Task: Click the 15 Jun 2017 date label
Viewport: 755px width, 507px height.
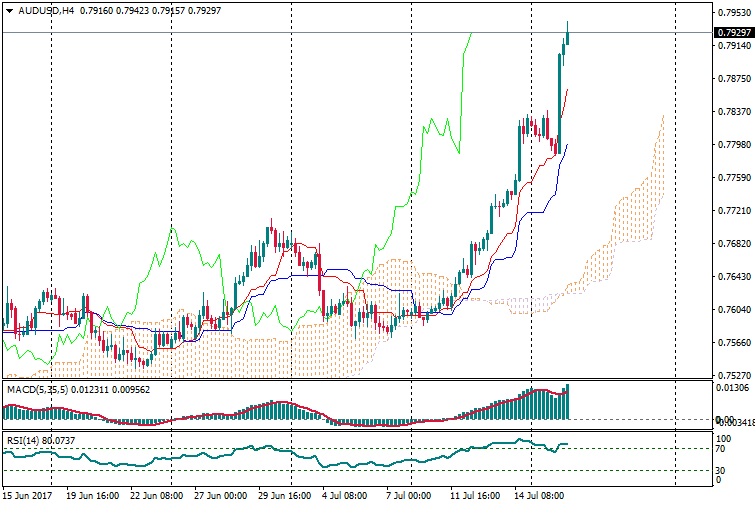Action: [27, 495]
